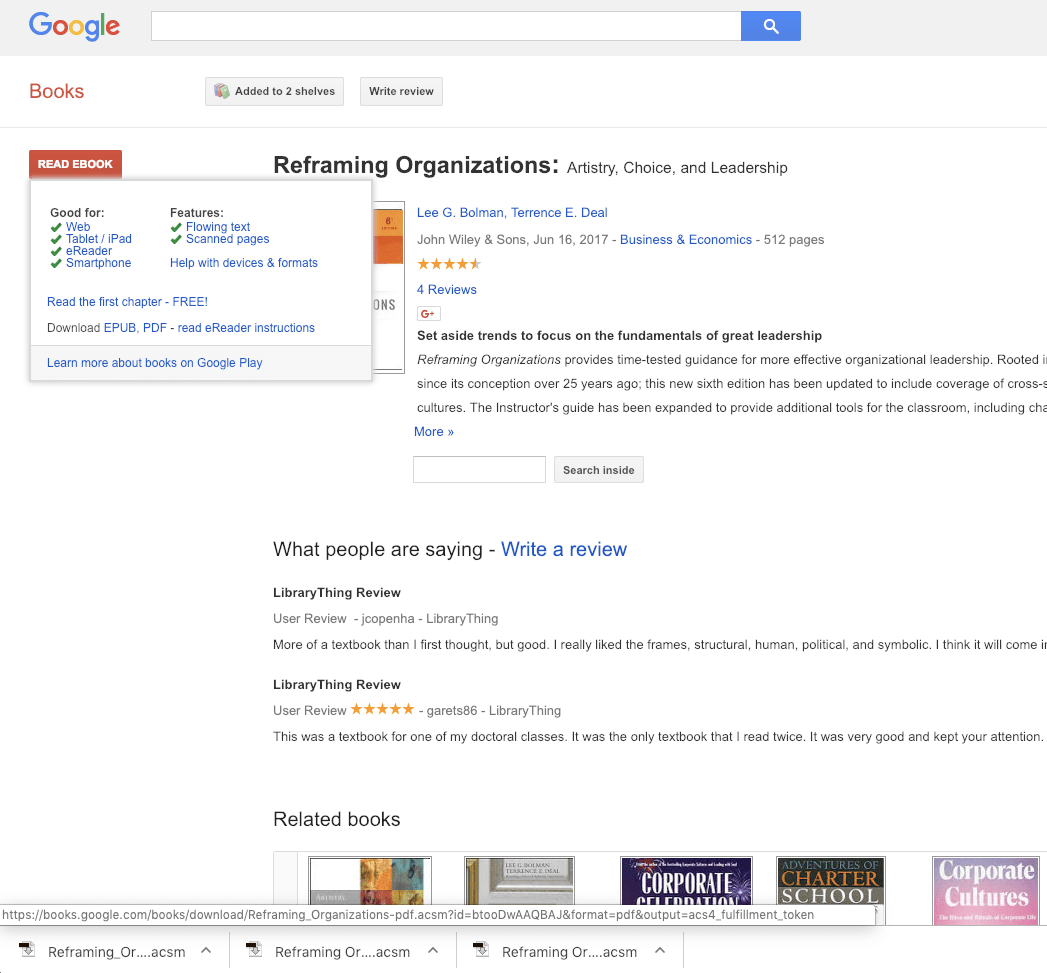Click garets86 review five-star rating
The width and height of the screenshot is (1047, 973).
[x=383, y=709]
